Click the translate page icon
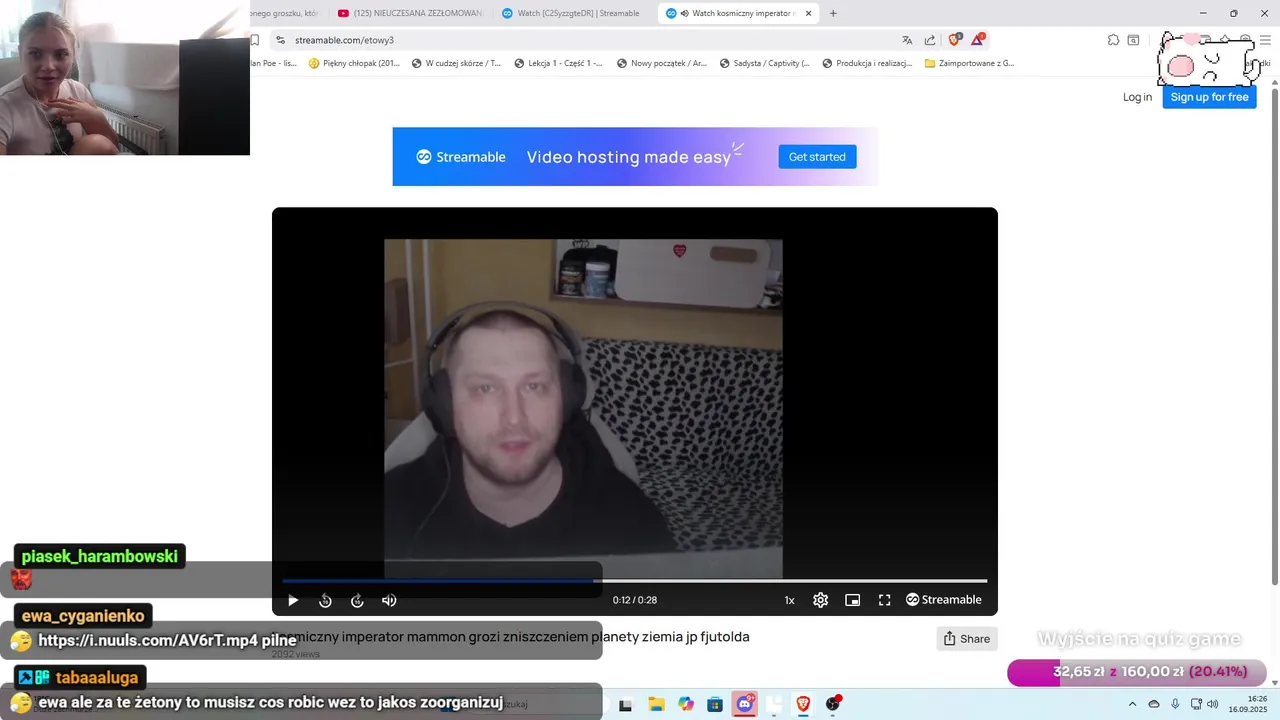Image resolution: width=1280 pixels, height=720 pixels. 907,40
